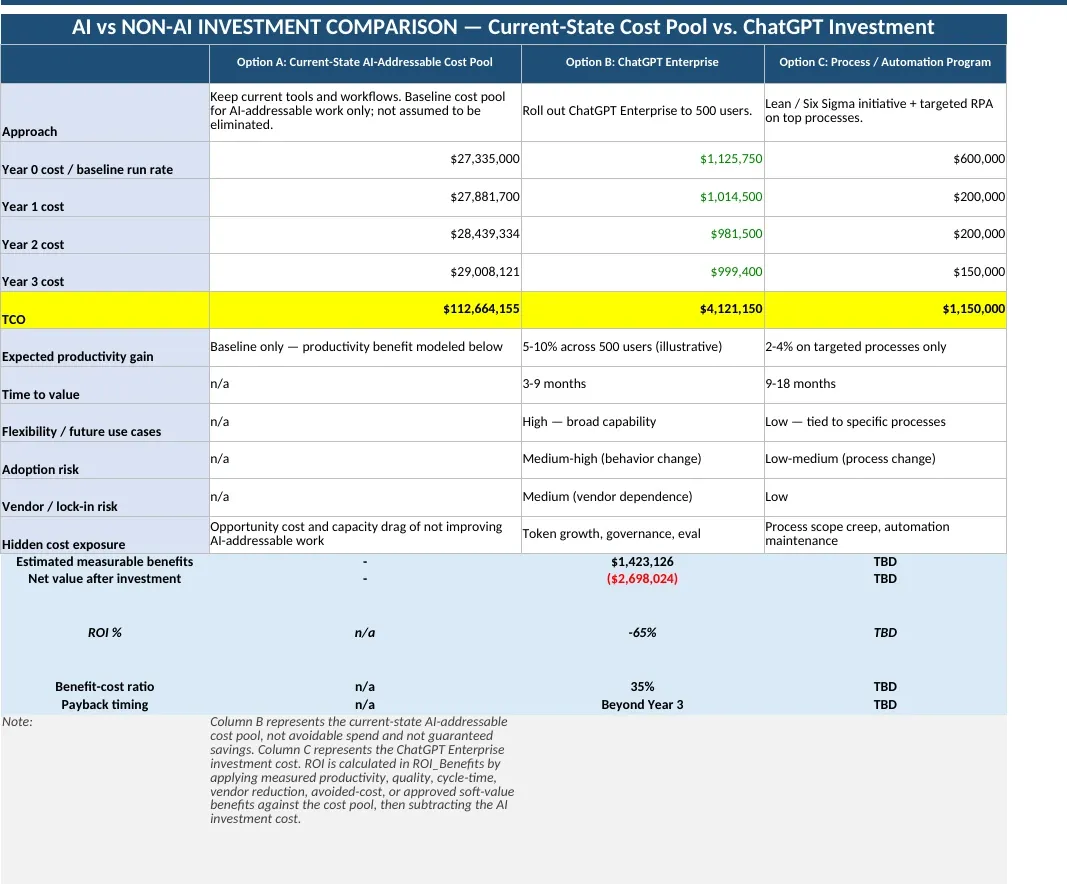Select 'Medium-high (behavior change)' cell
Image resolution: width=1067 pixels, height=884 pixels.
(642, 459)
